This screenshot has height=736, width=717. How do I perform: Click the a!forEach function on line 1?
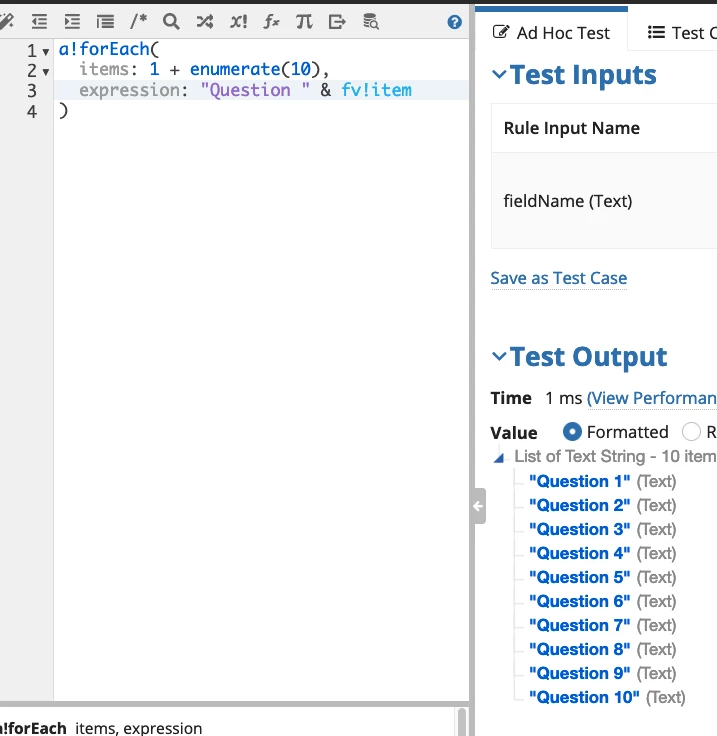click(104, 49)
